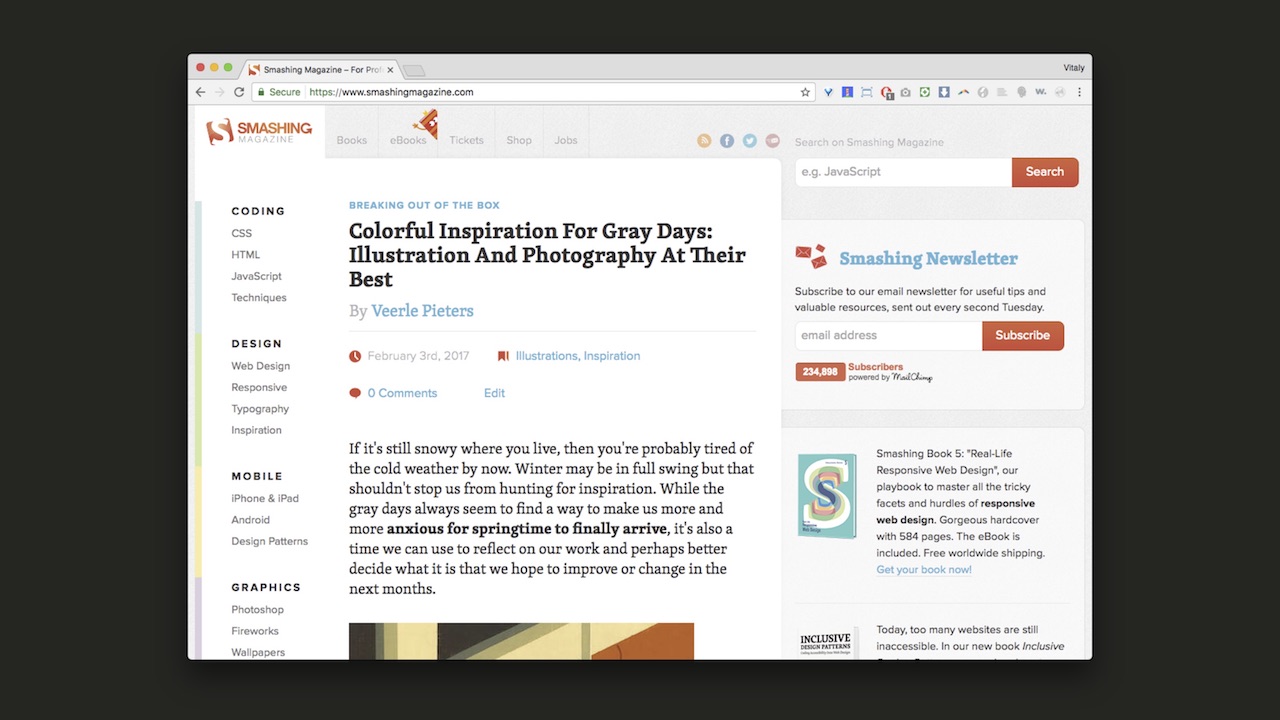The width and height of the screenshot is (1280, 720).
Task: Open a new tab next to Smashing Magazine
Action: 414,70
